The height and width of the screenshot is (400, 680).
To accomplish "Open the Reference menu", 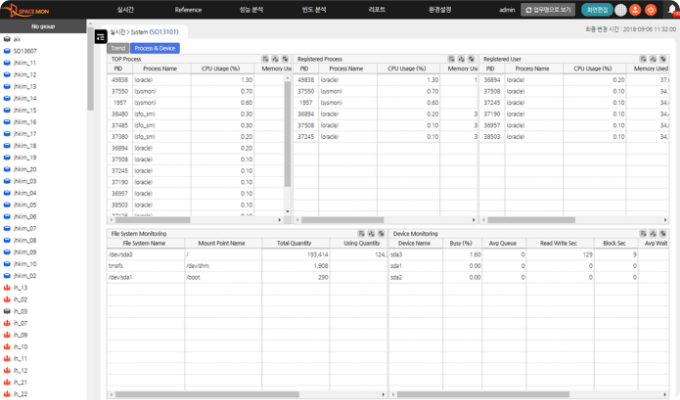I will pyautogui.click(x=187, y=9).
